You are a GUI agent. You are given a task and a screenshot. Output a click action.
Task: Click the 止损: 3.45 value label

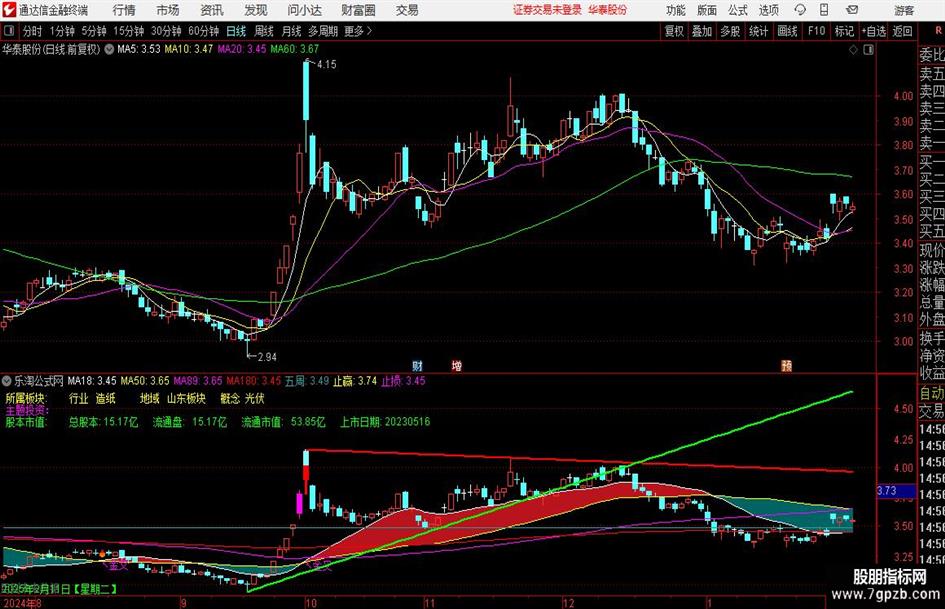pos(403,381)
